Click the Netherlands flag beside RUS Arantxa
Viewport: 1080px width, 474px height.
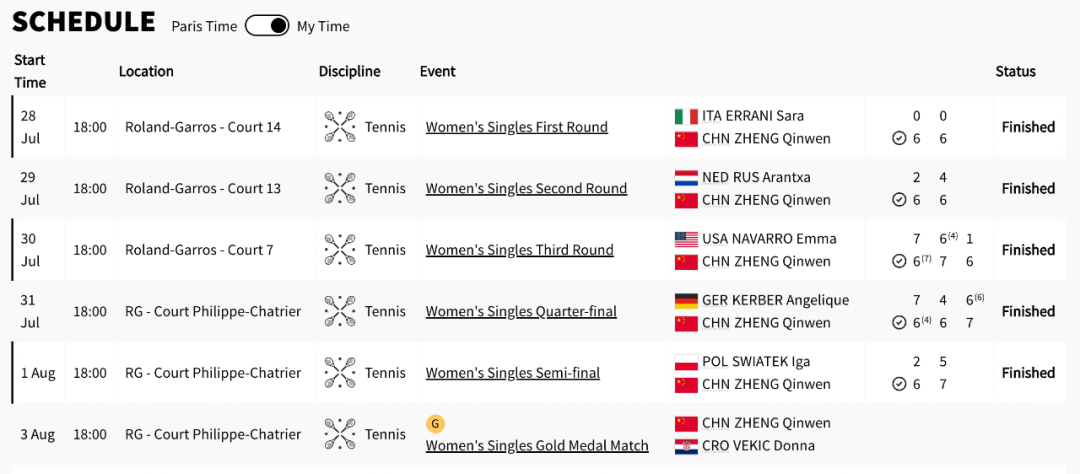(x=686, y=177)
